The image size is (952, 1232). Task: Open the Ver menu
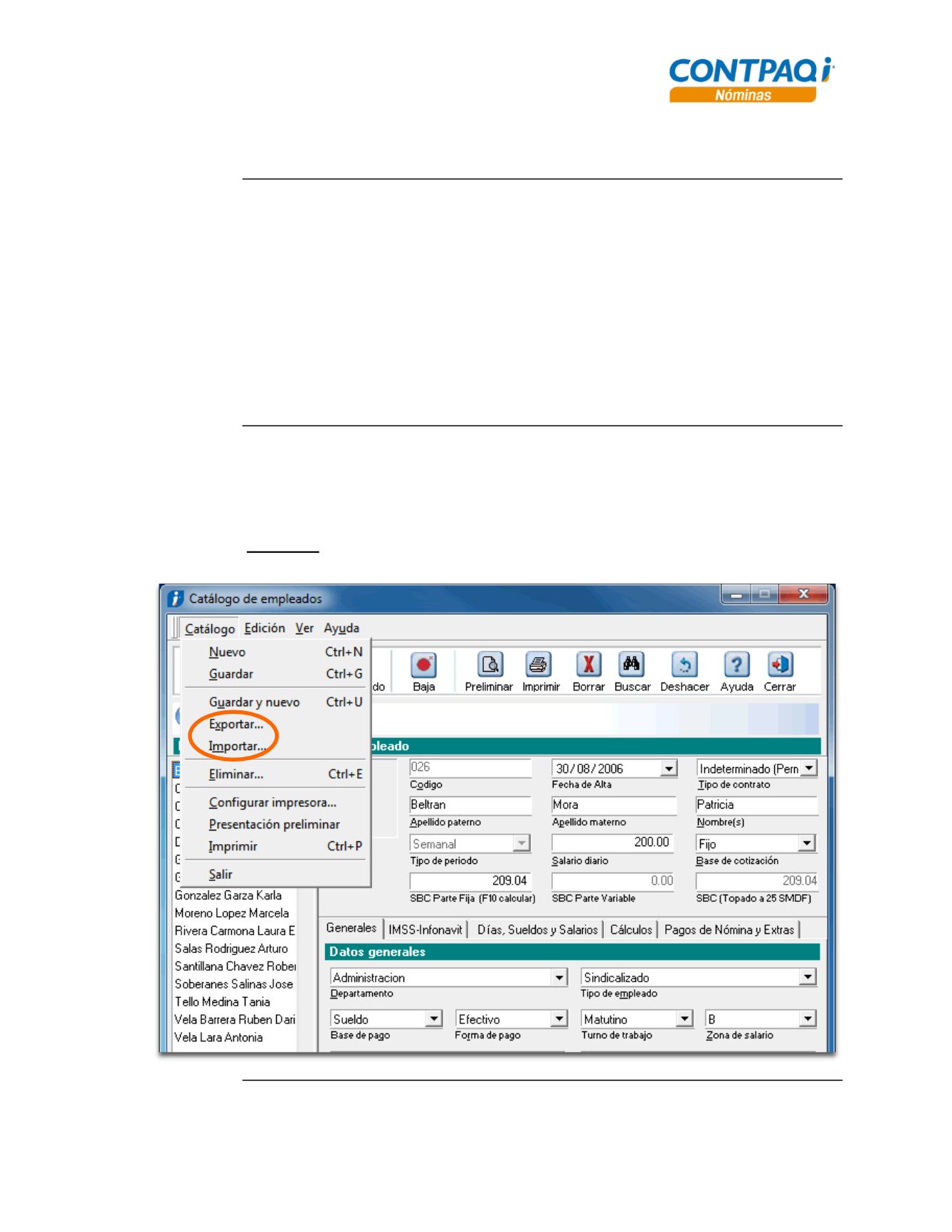[305, 628]
